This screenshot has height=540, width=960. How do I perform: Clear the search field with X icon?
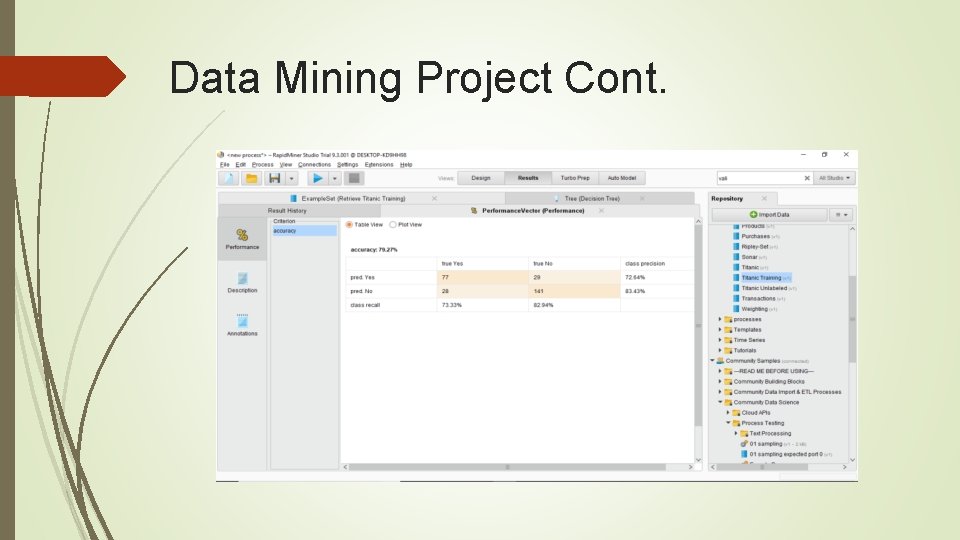(807, 178)
